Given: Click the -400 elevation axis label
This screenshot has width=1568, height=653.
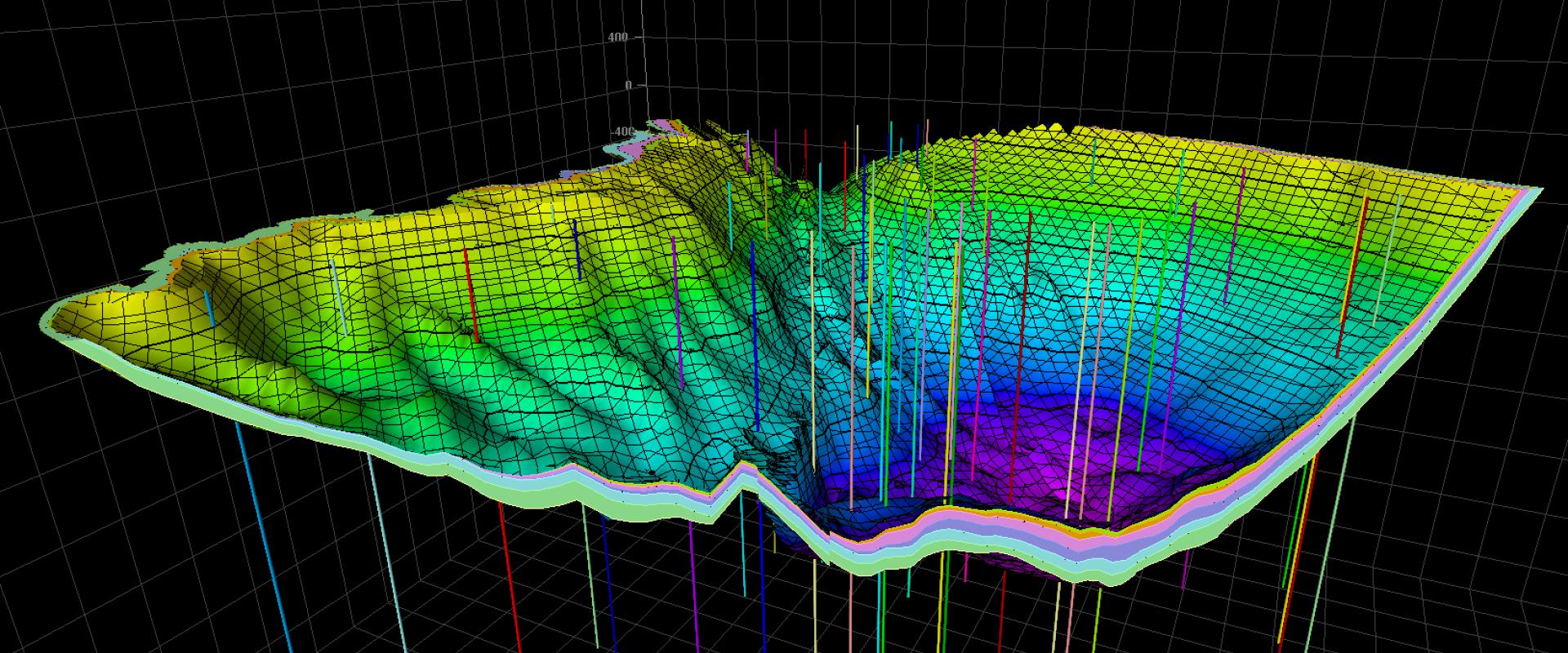Looking at the screenshot, I should (623, 131).
